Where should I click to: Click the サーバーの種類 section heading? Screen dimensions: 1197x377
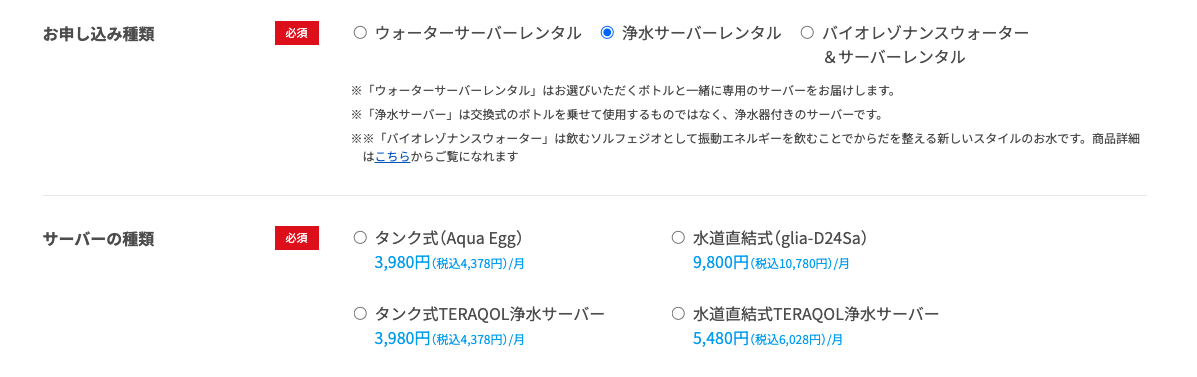point(99,239)
